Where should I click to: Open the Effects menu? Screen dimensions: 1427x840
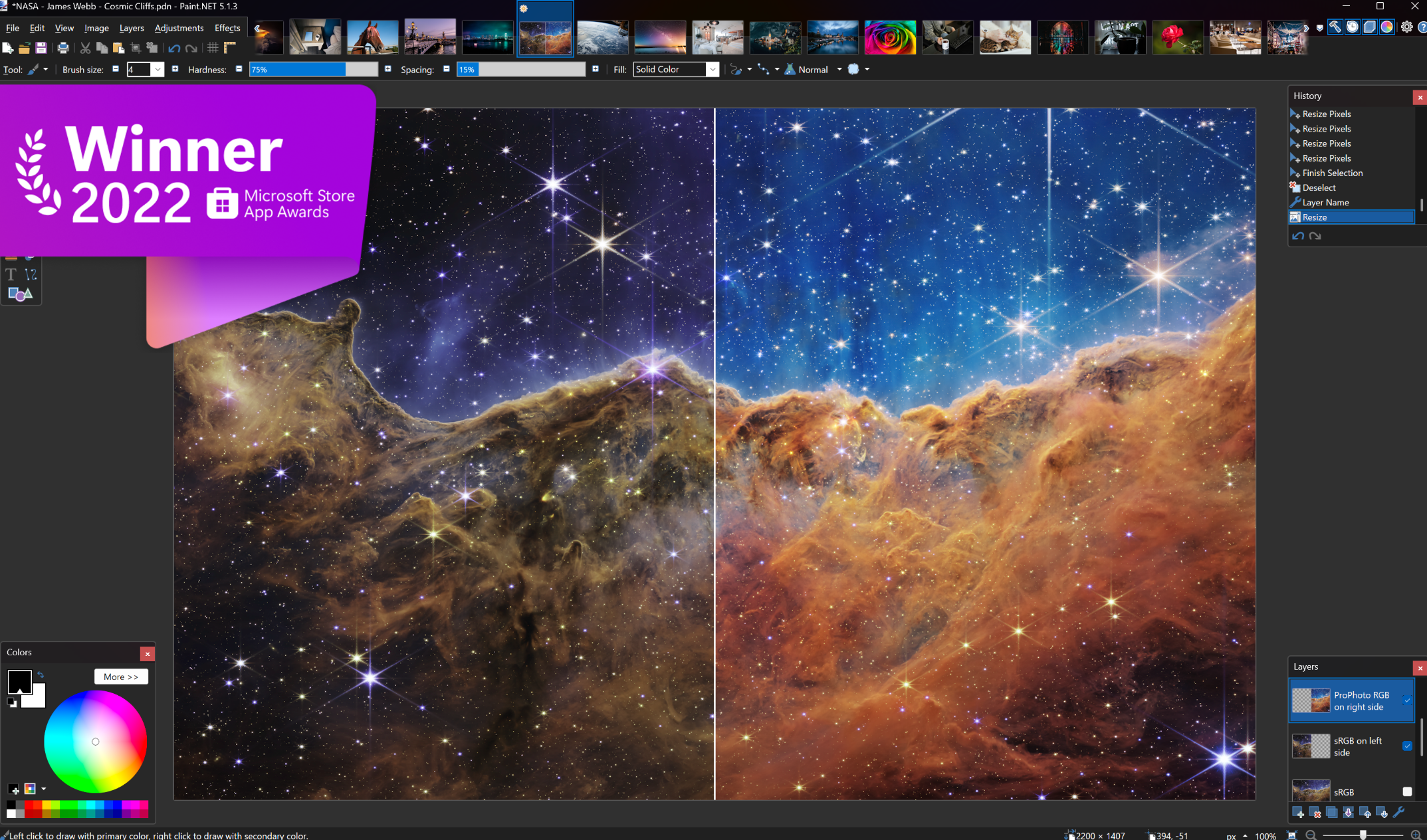[x=227, y=28]
